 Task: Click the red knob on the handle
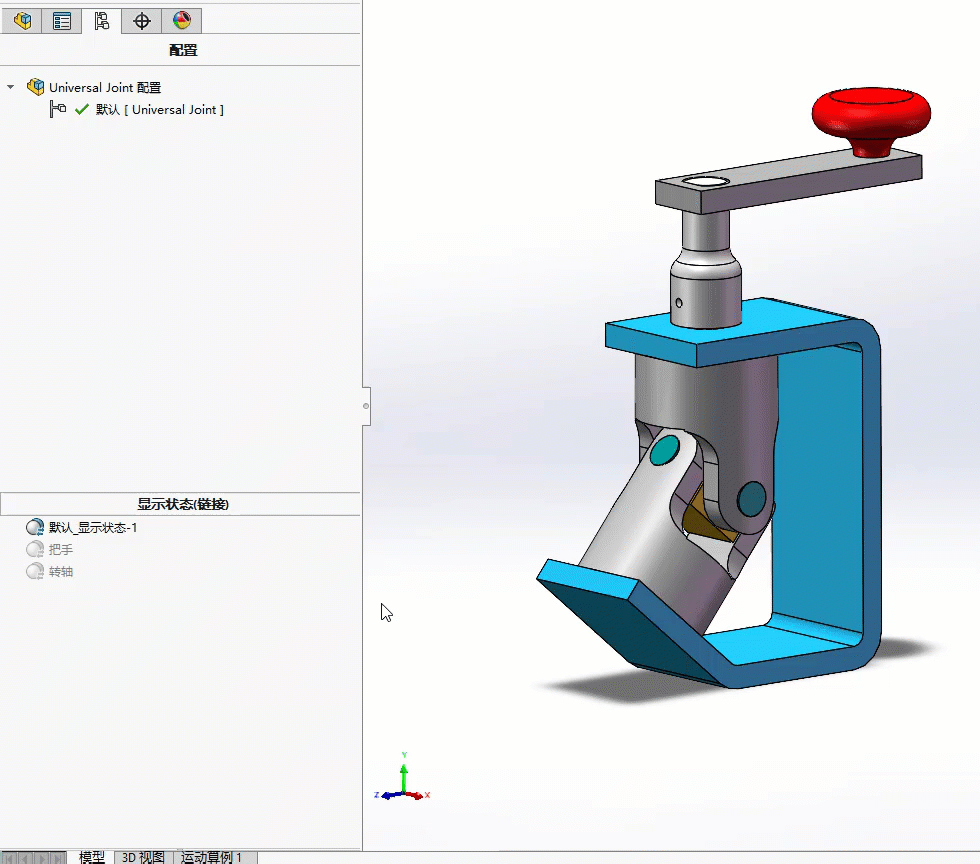tap(870, 115)
